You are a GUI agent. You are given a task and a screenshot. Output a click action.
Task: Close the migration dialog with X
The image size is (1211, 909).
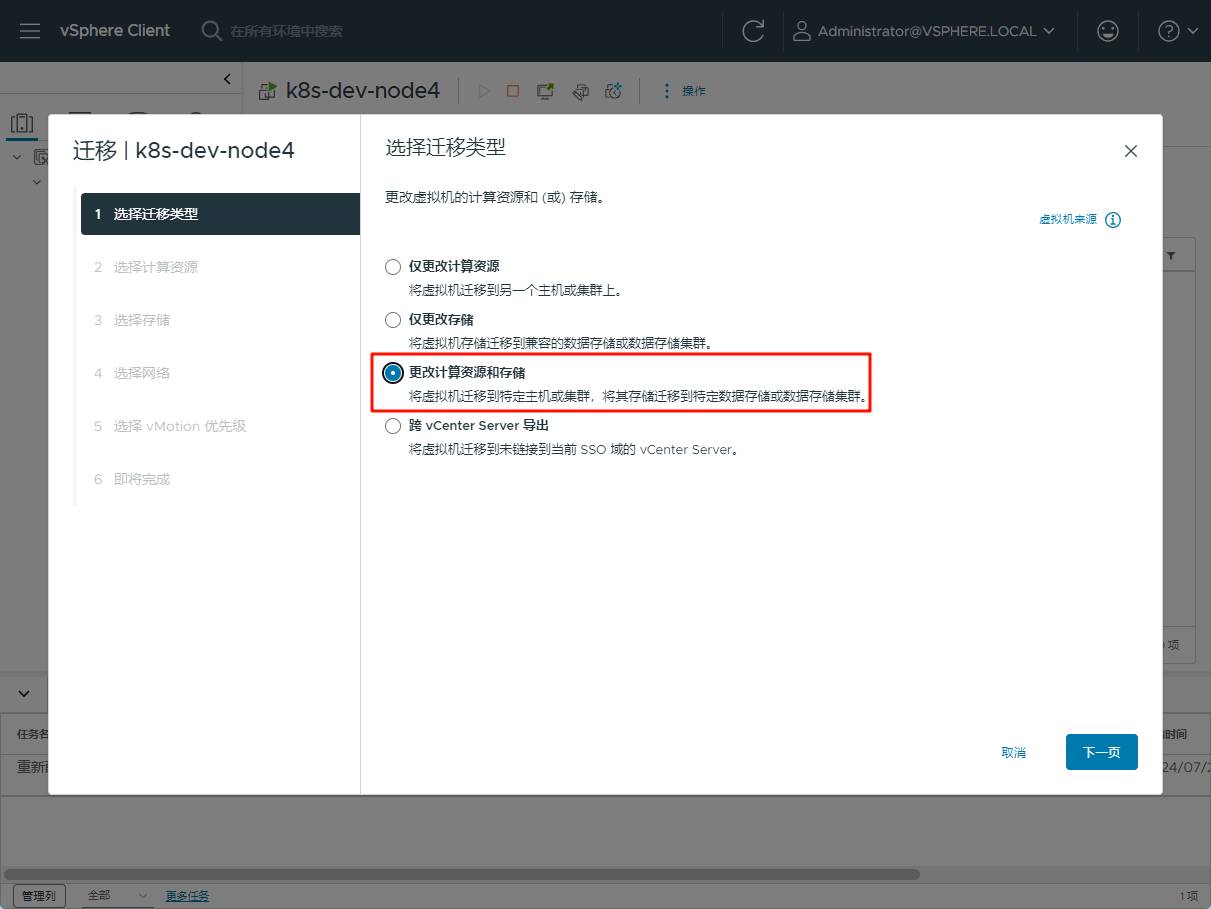(x=1131, y=151)
